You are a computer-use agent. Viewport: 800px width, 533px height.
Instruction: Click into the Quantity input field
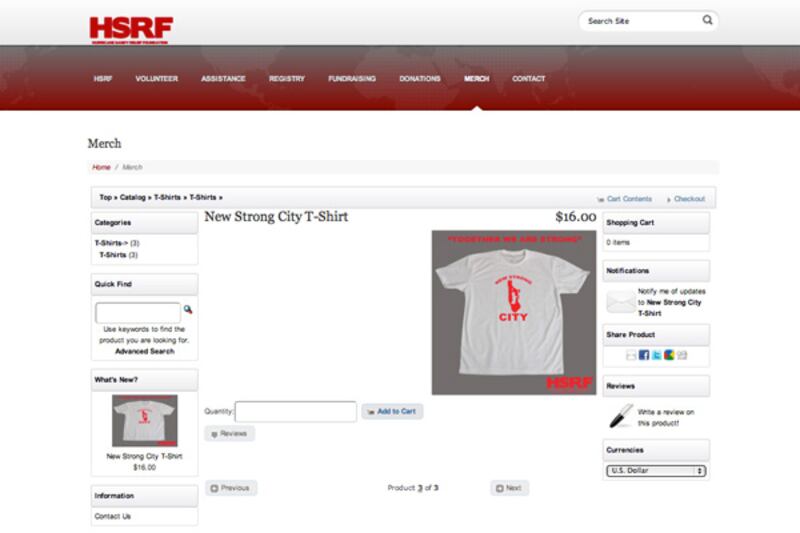tap(295, 411)
